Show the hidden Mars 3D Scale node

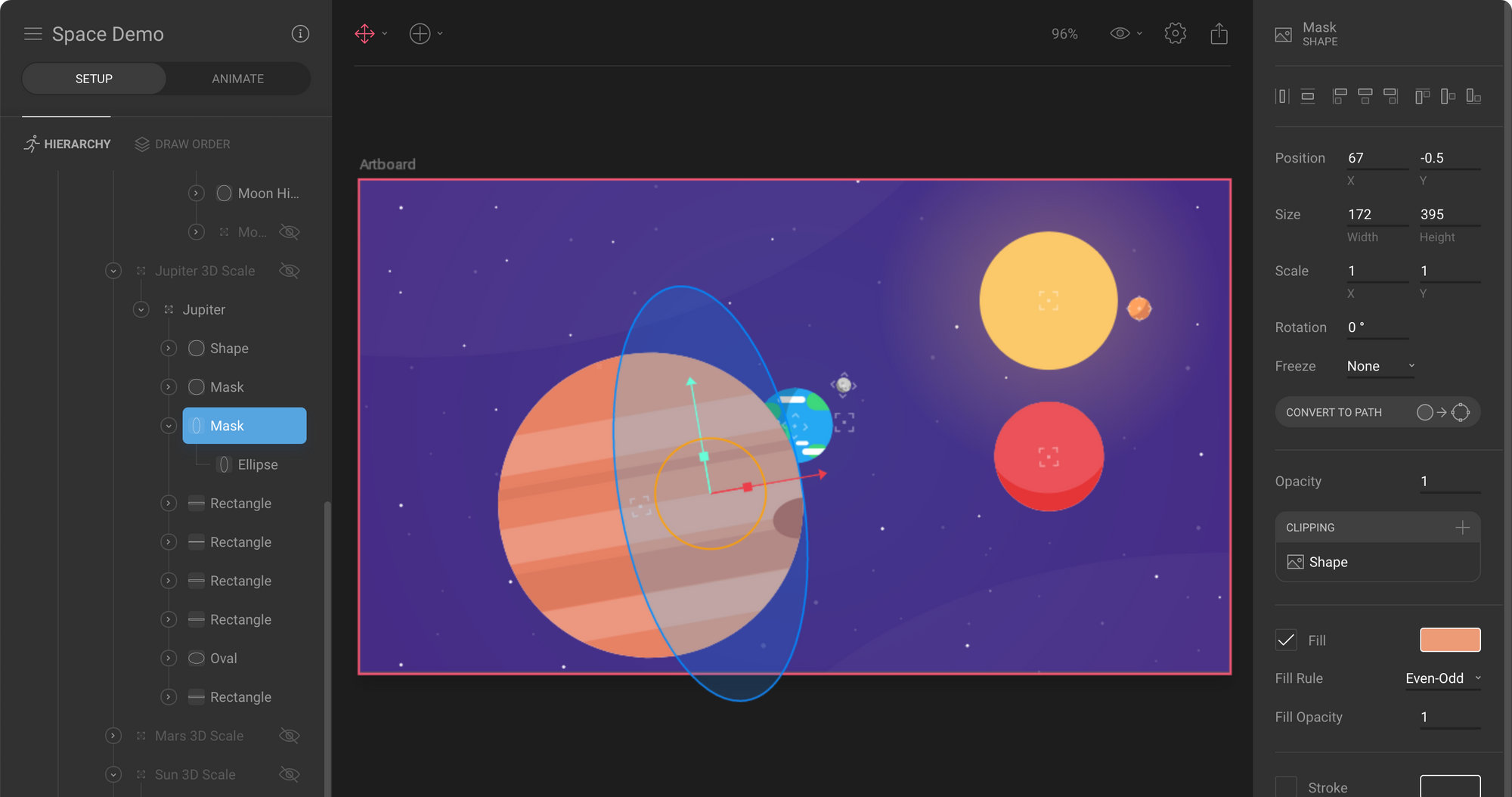[290, 736]
